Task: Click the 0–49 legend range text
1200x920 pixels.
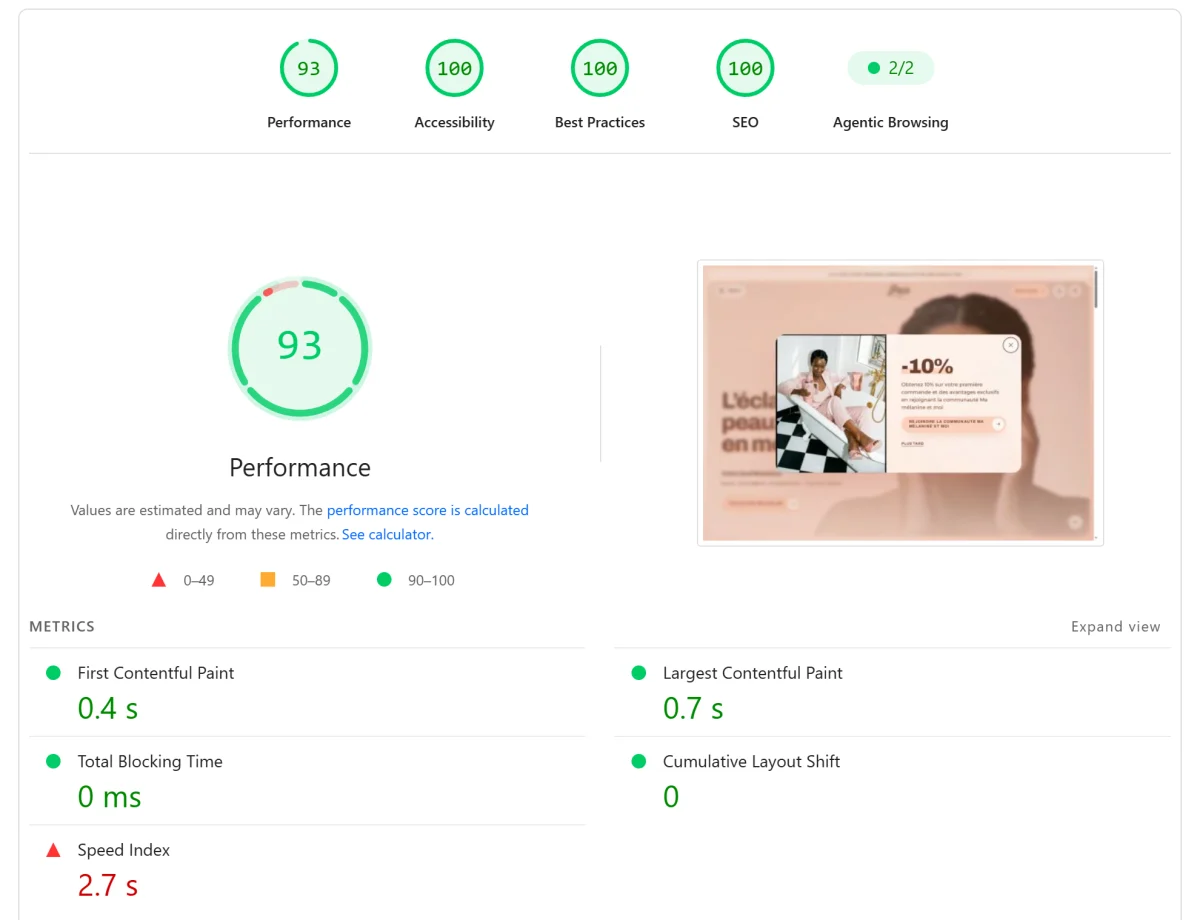Action: 199,580
